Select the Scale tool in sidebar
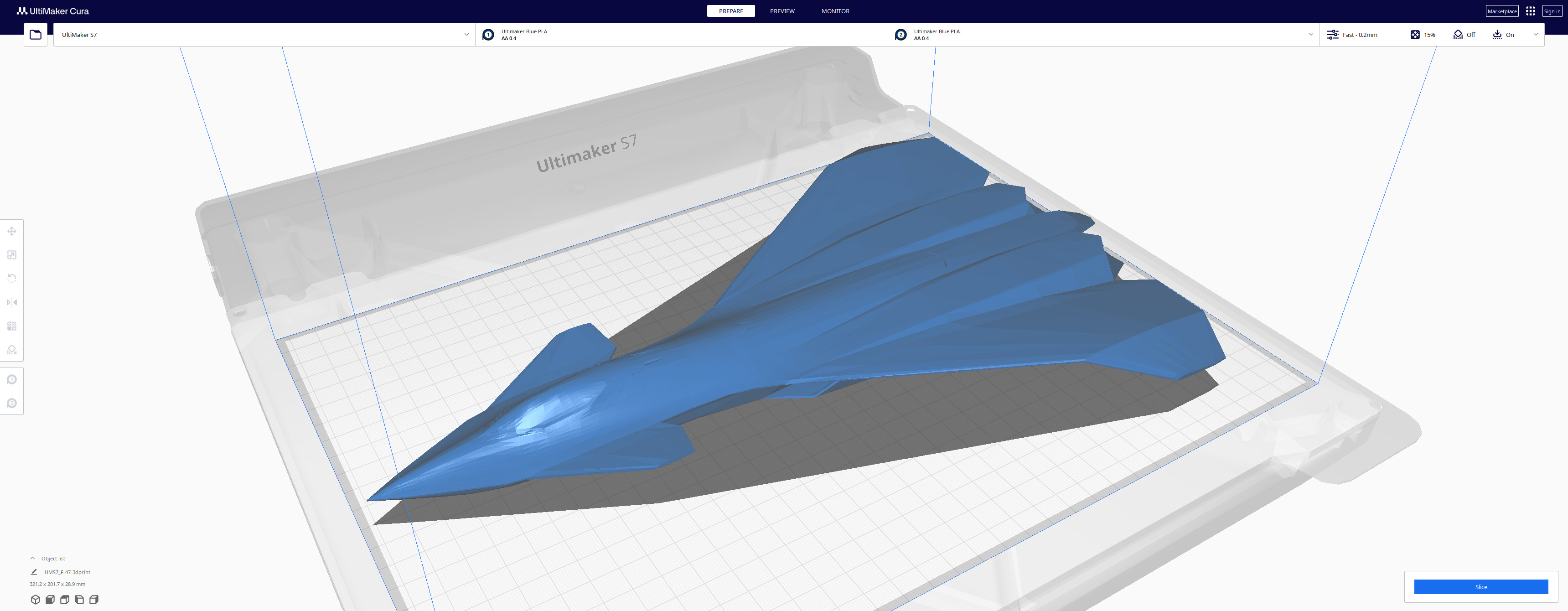Screen dimensions: 1568x611 pyautogui.click(x=11, y=255)
